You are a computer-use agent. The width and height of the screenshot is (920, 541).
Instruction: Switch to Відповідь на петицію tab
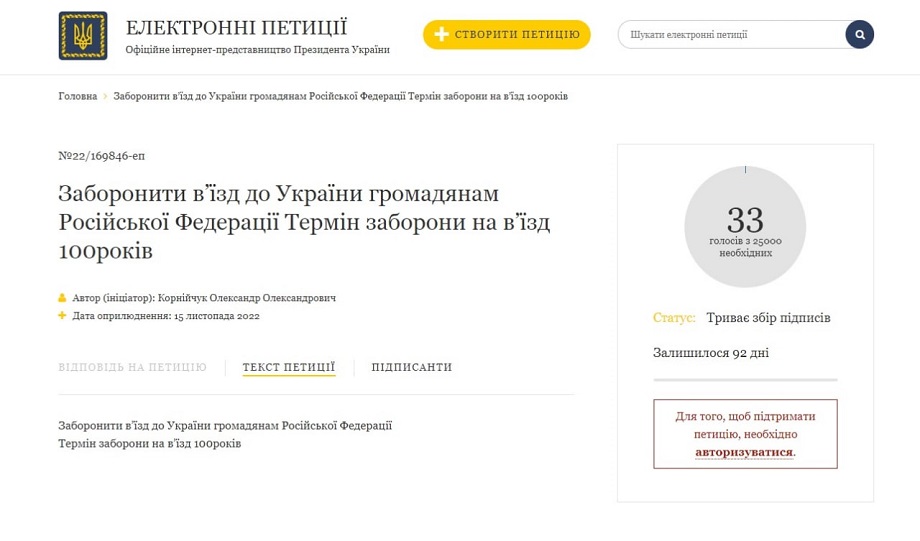click(x=133, y=367)
